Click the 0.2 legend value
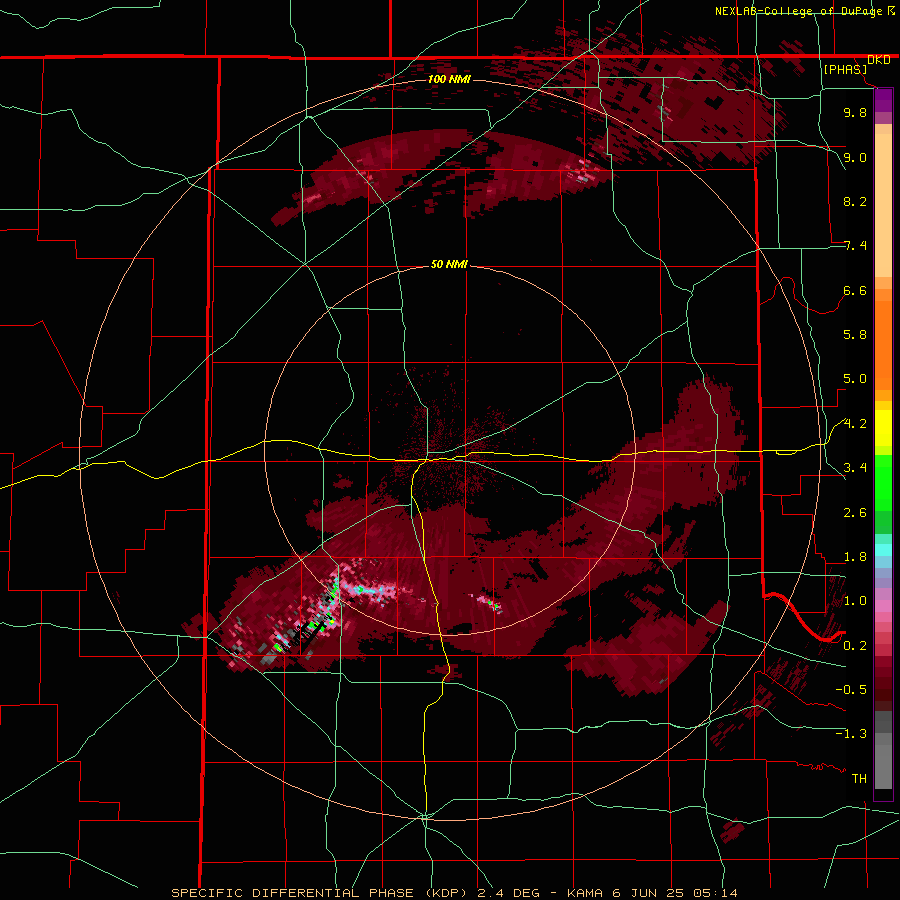 [855, 646]
